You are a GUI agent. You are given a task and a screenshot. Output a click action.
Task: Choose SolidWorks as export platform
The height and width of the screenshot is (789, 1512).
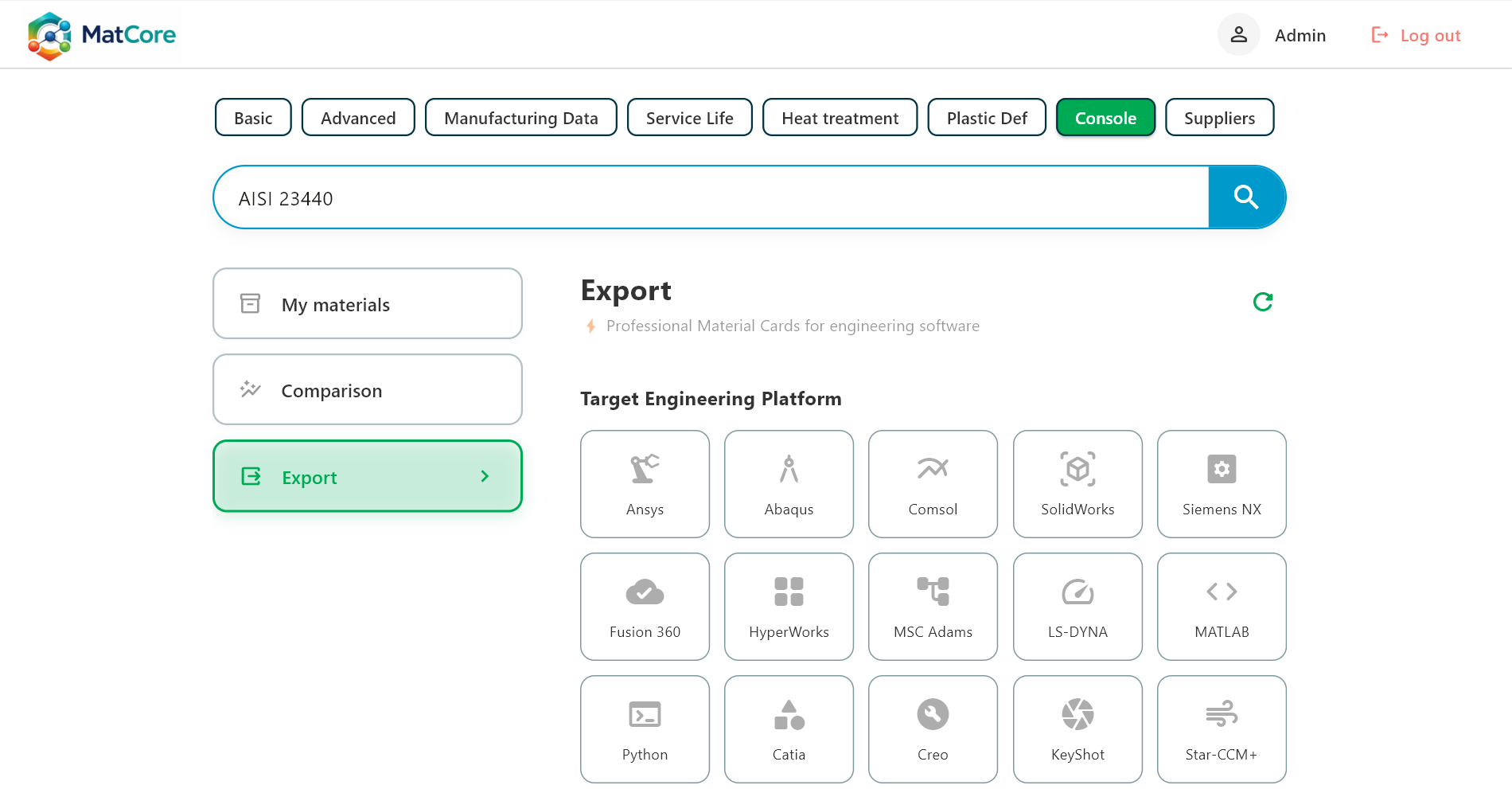coord(1077,484)
